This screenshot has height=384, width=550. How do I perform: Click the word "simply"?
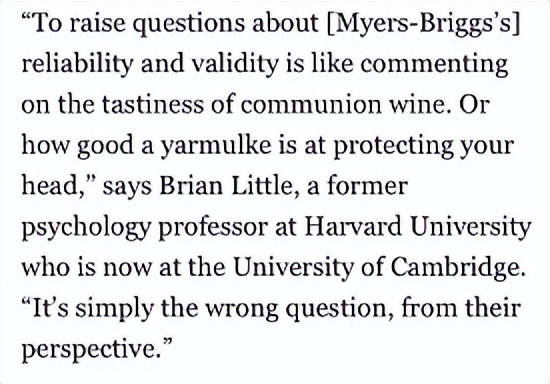coord(114,309)
